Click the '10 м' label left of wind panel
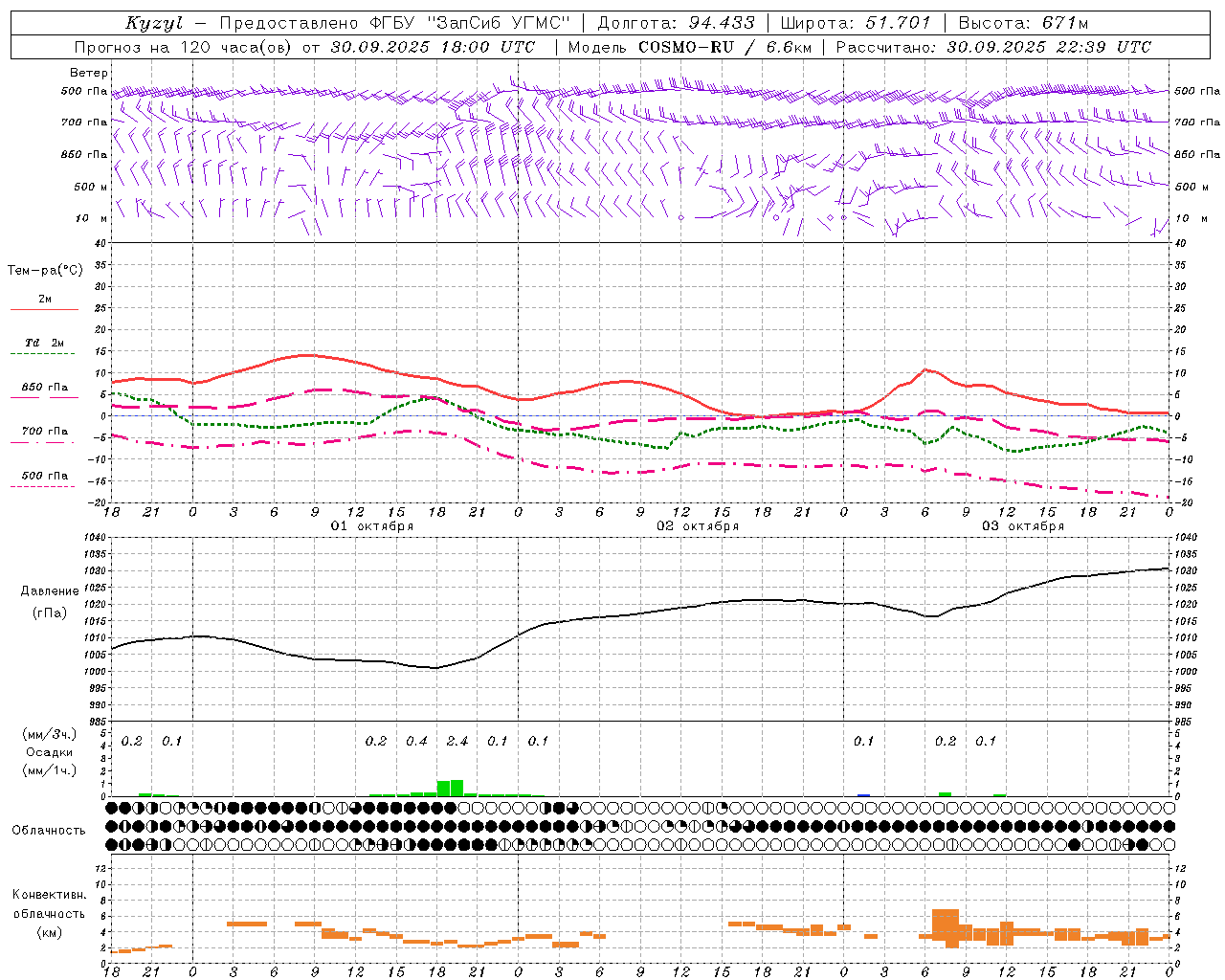 pyautogui.click(x=91, y=219)
